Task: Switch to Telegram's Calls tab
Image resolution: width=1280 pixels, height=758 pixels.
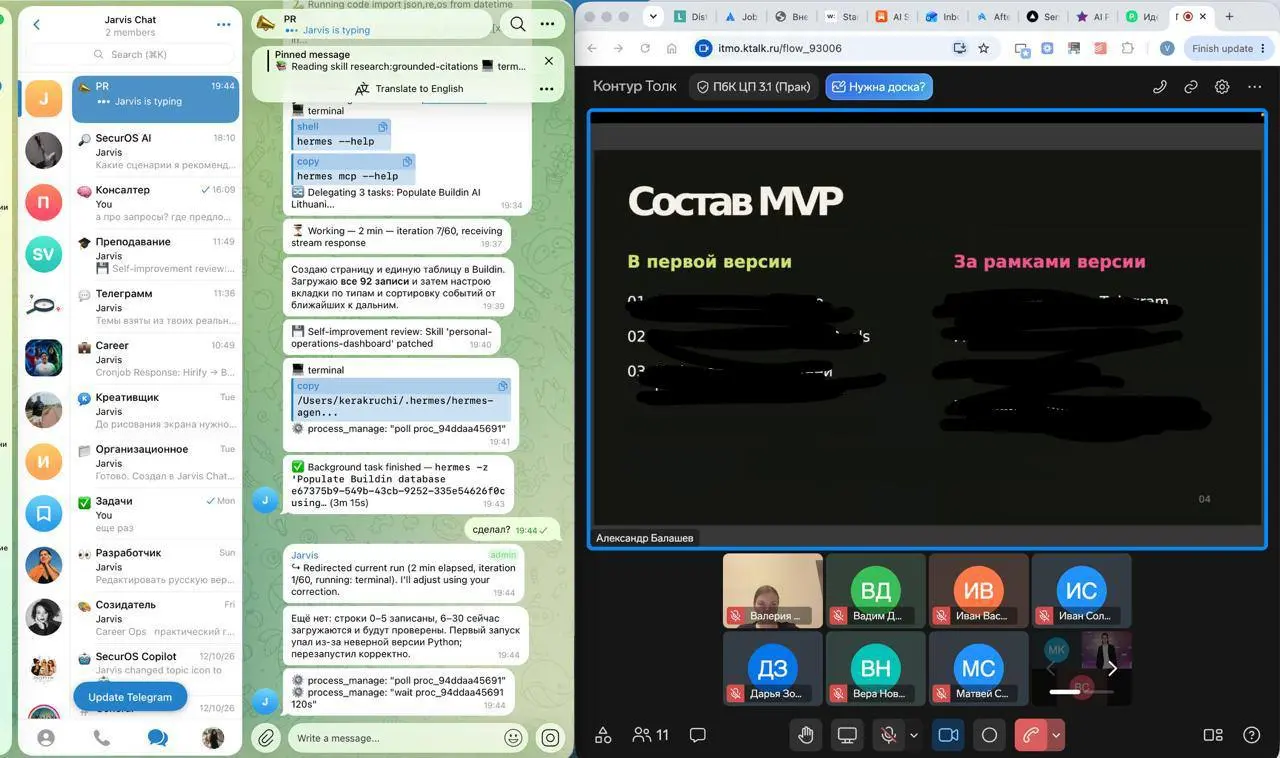Action: click(x=101, y=738)
